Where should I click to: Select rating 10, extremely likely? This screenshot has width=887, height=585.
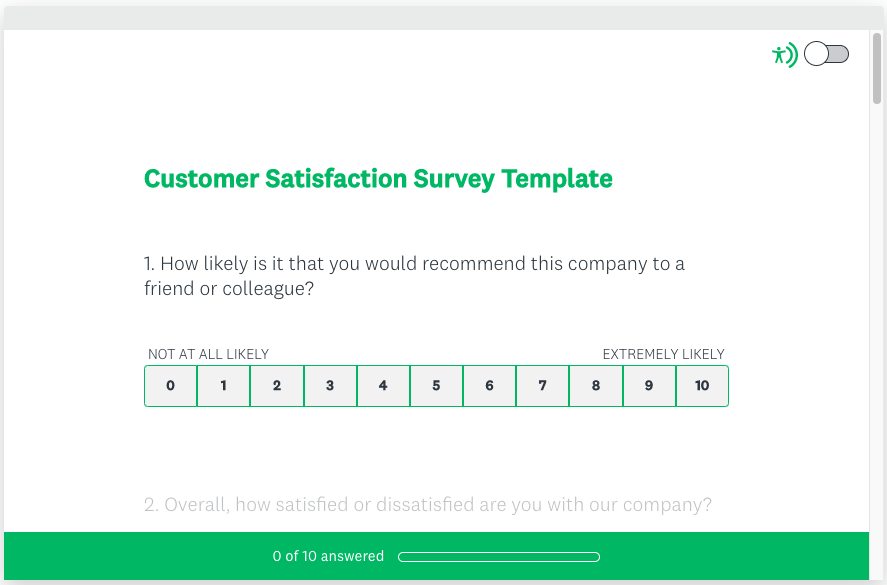(702, 386)
